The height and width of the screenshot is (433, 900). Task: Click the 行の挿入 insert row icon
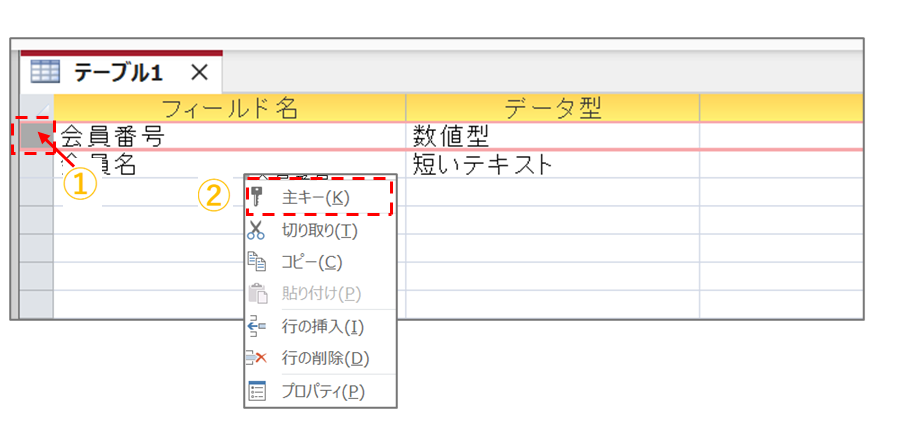(x=257, y=326)
